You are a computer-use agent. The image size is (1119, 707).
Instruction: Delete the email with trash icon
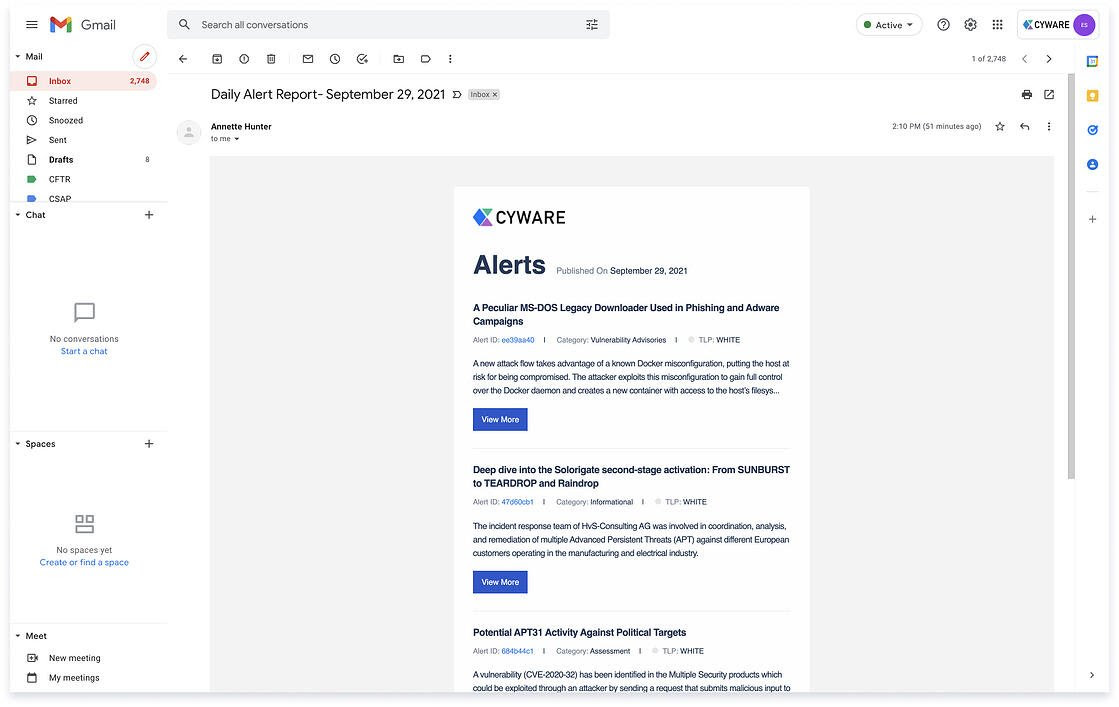(x=271, y=59)
